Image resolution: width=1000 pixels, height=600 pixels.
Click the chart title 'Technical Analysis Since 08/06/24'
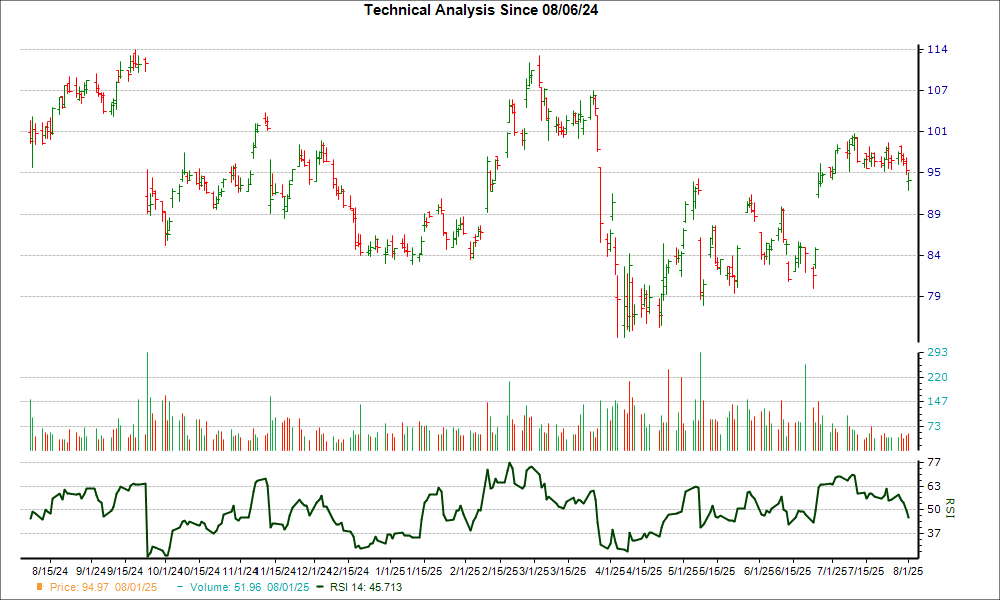point(481,10)
